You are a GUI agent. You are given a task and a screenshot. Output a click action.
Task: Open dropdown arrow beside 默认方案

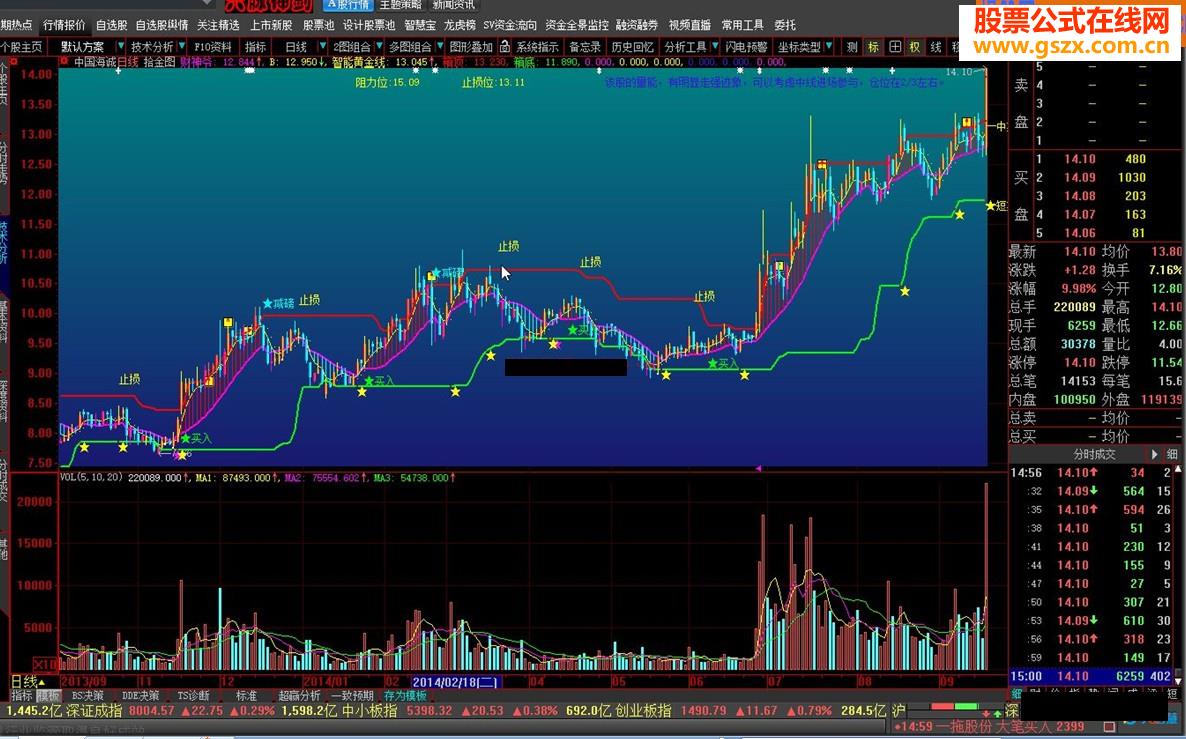click(x=120, y=47)
